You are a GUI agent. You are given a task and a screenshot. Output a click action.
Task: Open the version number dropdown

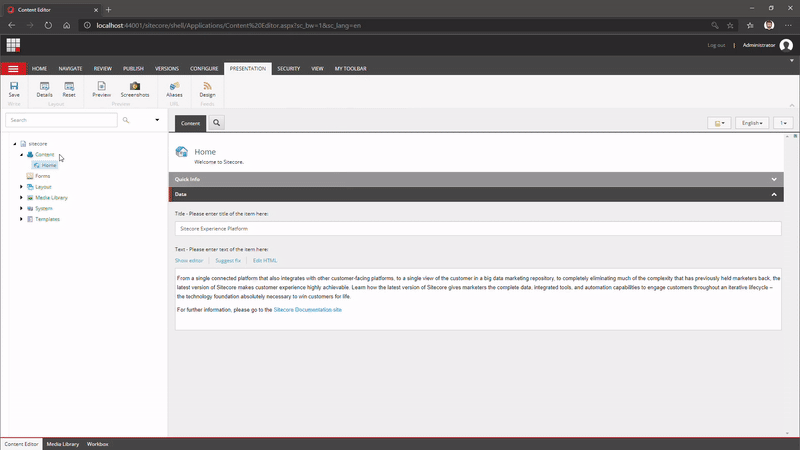pos(783,123)
